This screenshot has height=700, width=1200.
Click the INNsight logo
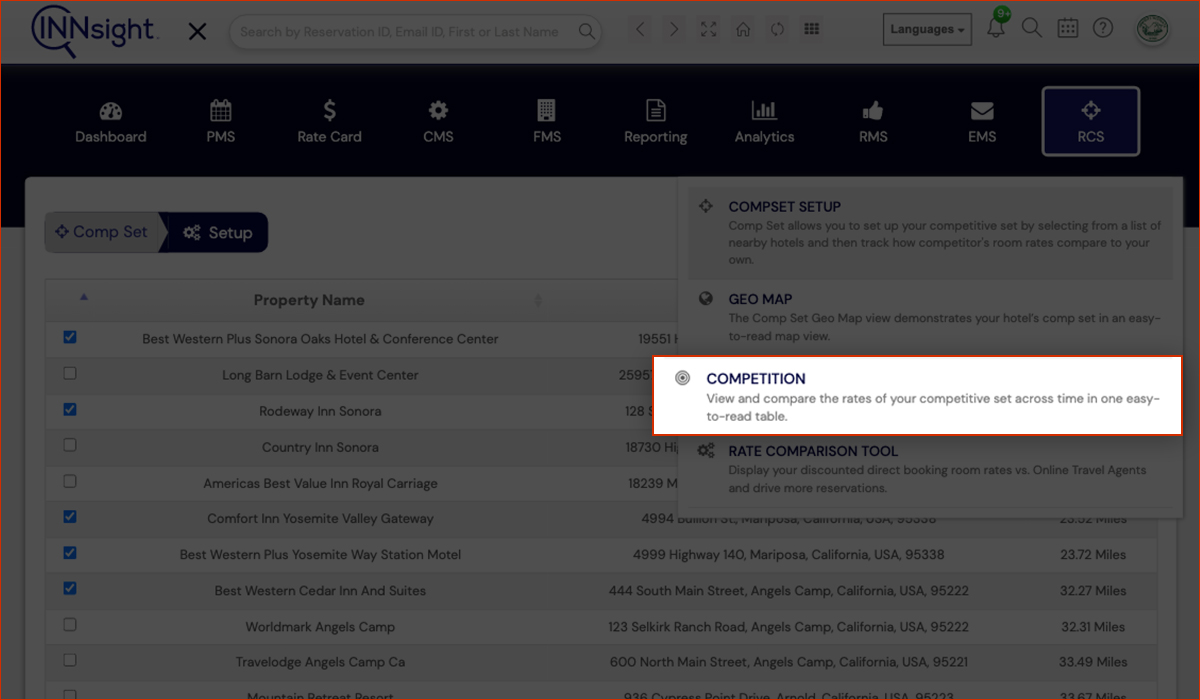click(x=94, y=31)
